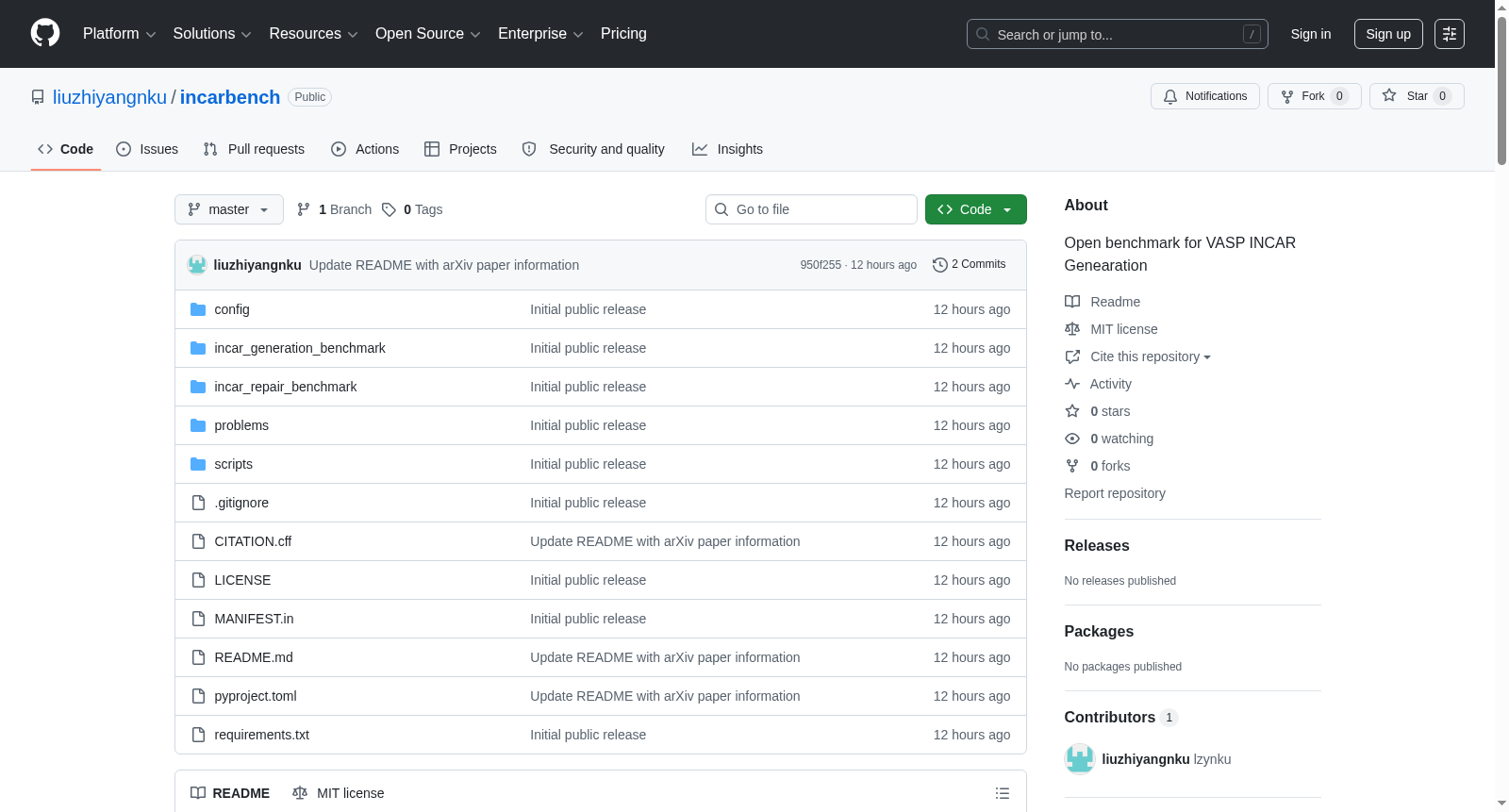
Task: Open the master branch selector
Action: tap(229, 209)
